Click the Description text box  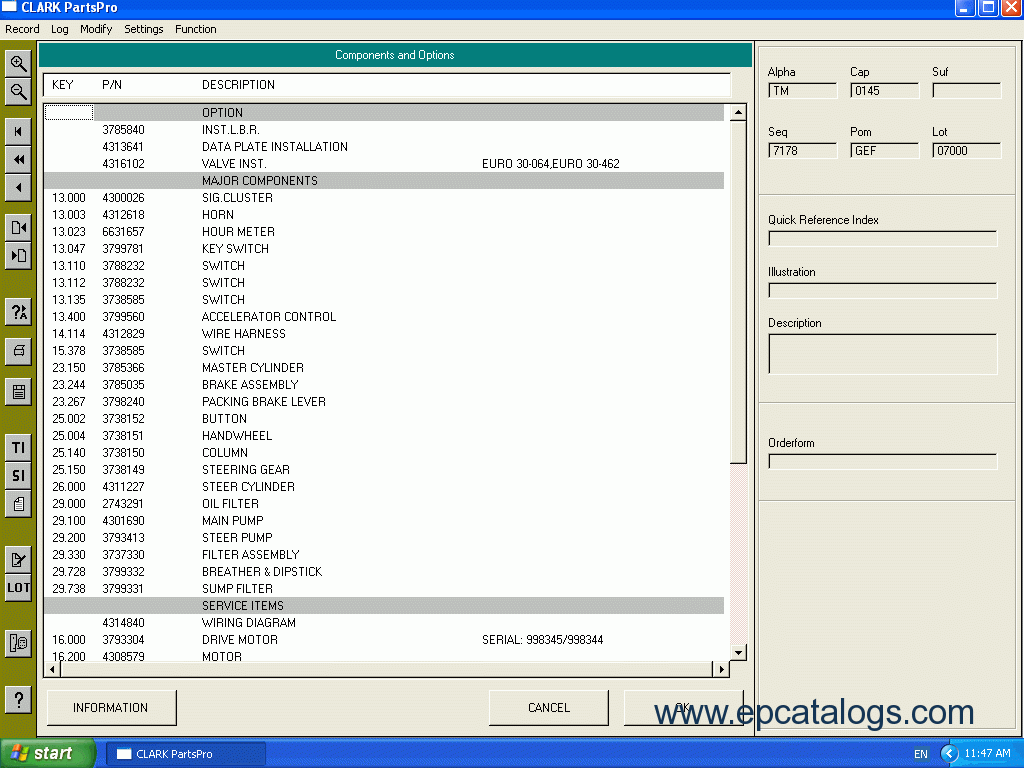(x=883, y=354)
